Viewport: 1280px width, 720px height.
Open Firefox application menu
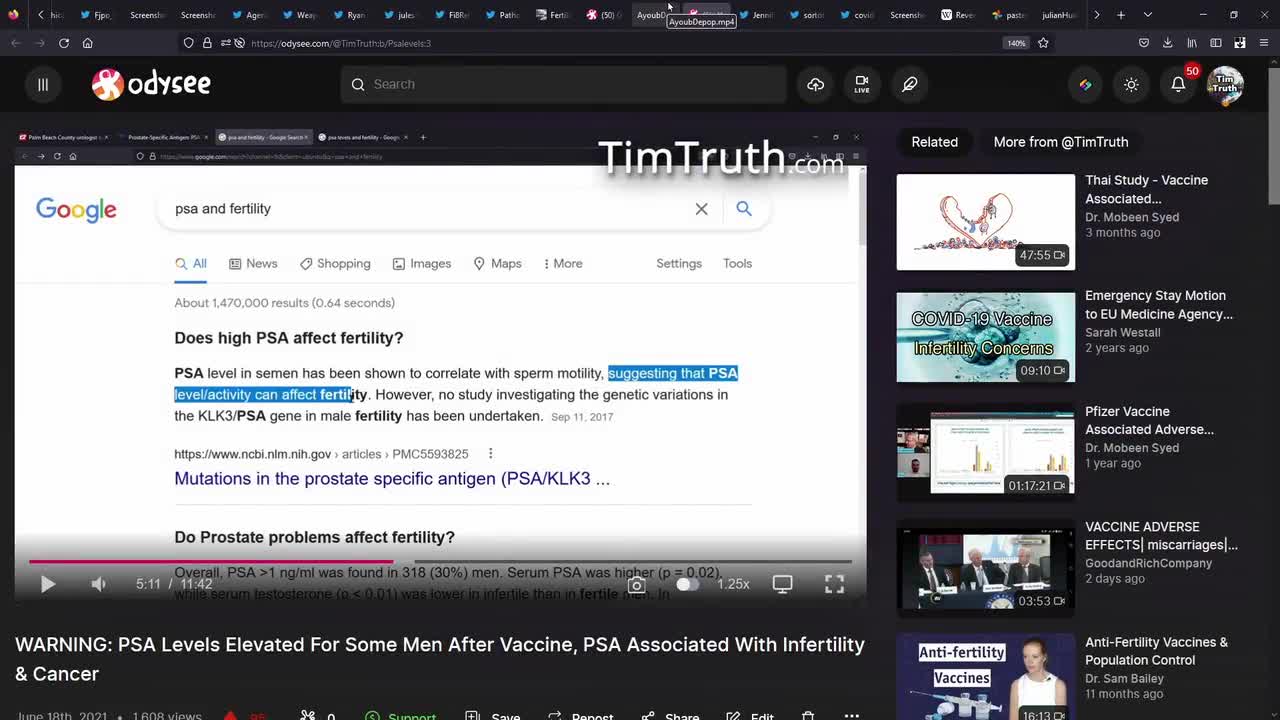tap(1263, 43)
